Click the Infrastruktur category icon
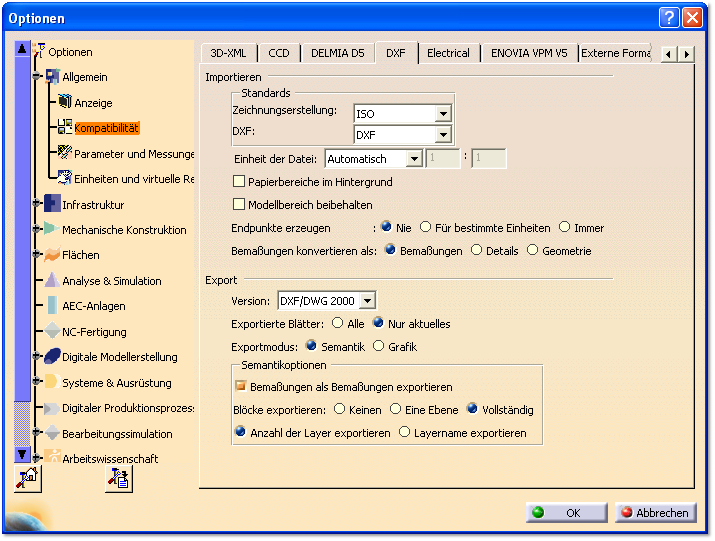 [52, 204]
